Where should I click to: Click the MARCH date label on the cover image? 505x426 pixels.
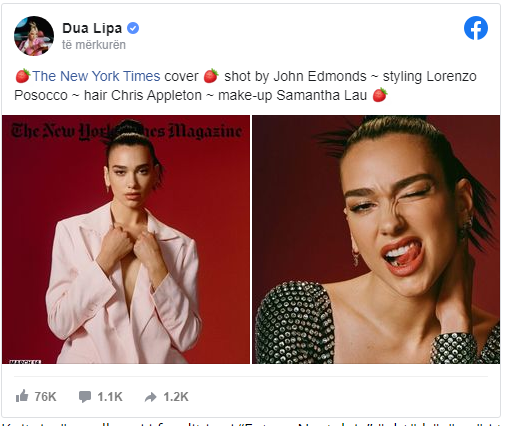tap(25, 362)
